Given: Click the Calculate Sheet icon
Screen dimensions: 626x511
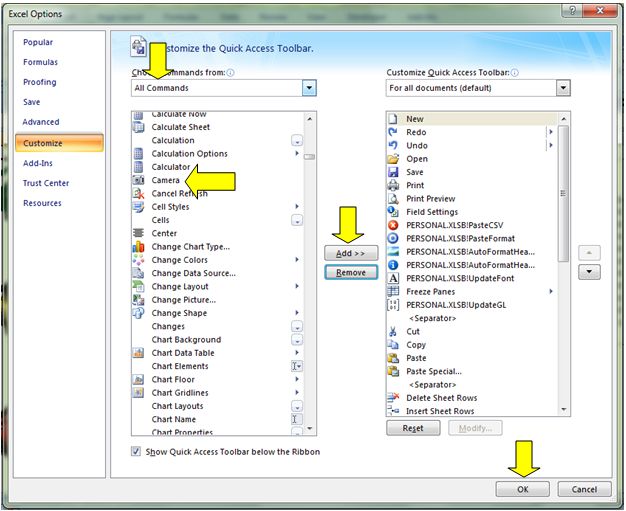Looking at the screenshot, I should coord(139,127).
